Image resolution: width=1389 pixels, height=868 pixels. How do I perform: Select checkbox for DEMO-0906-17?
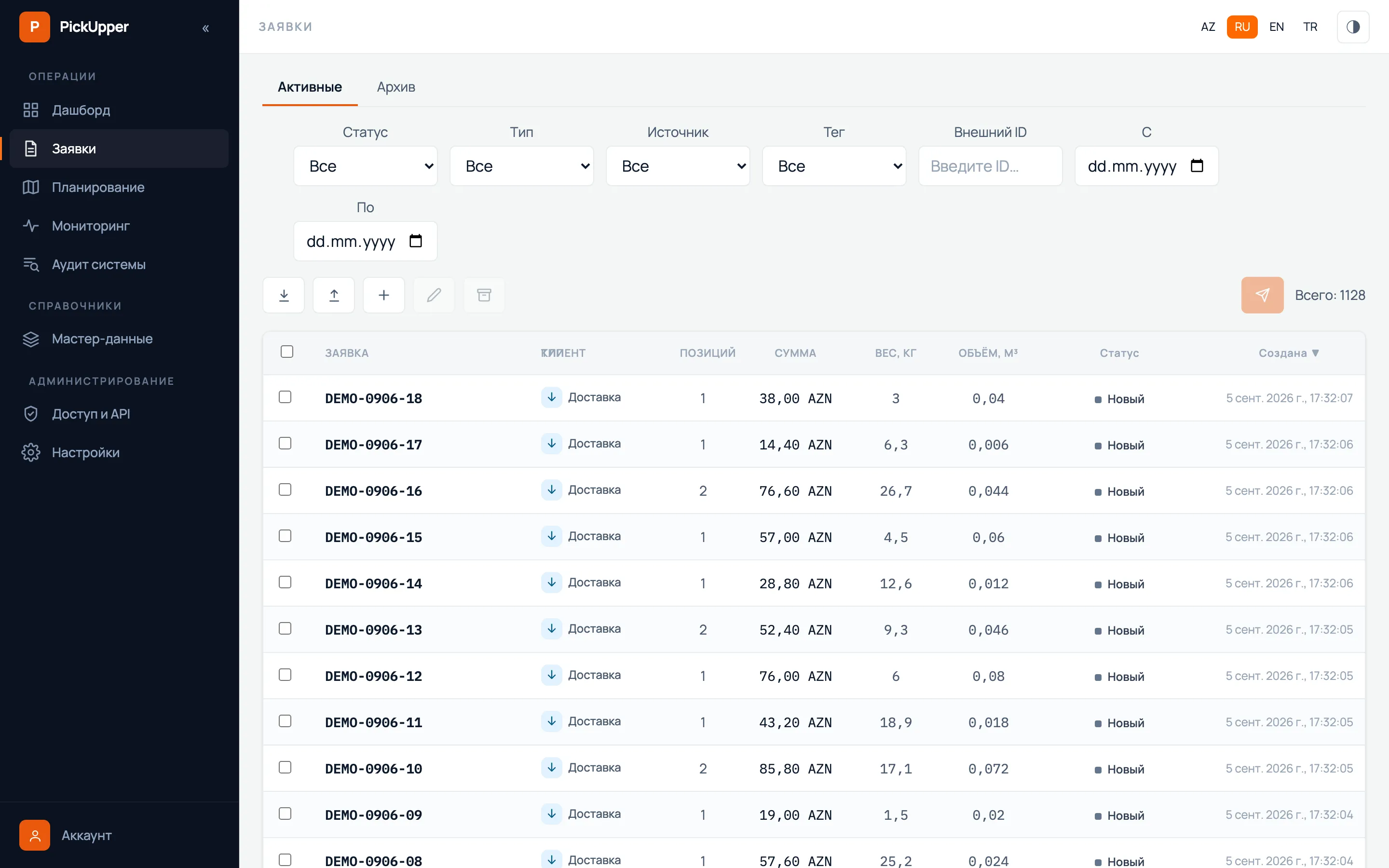point(285,443)
